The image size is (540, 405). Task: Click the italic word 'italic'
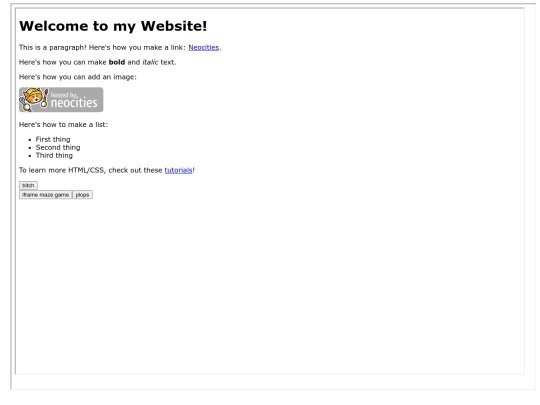(x=150, y=62)
